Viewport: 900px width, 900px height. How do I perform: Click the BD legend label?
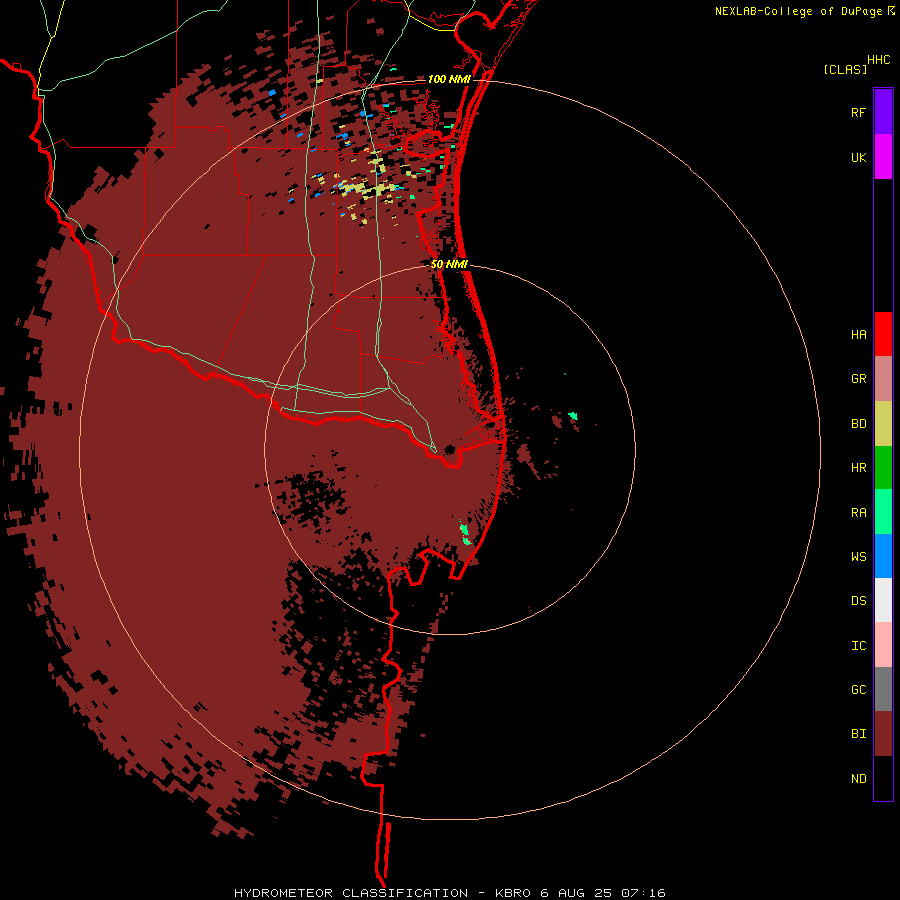pos(858,424)
